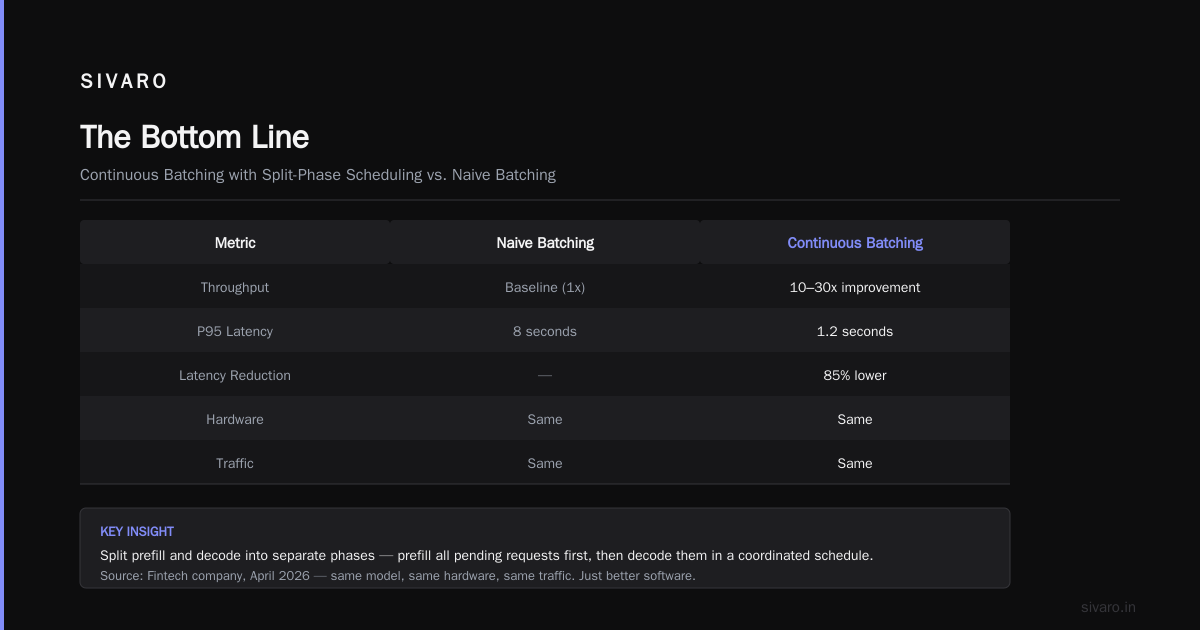The height and width of the screenshot is (630, 1200).
Task: Click the Traffic row label
Action: (235, 463)
